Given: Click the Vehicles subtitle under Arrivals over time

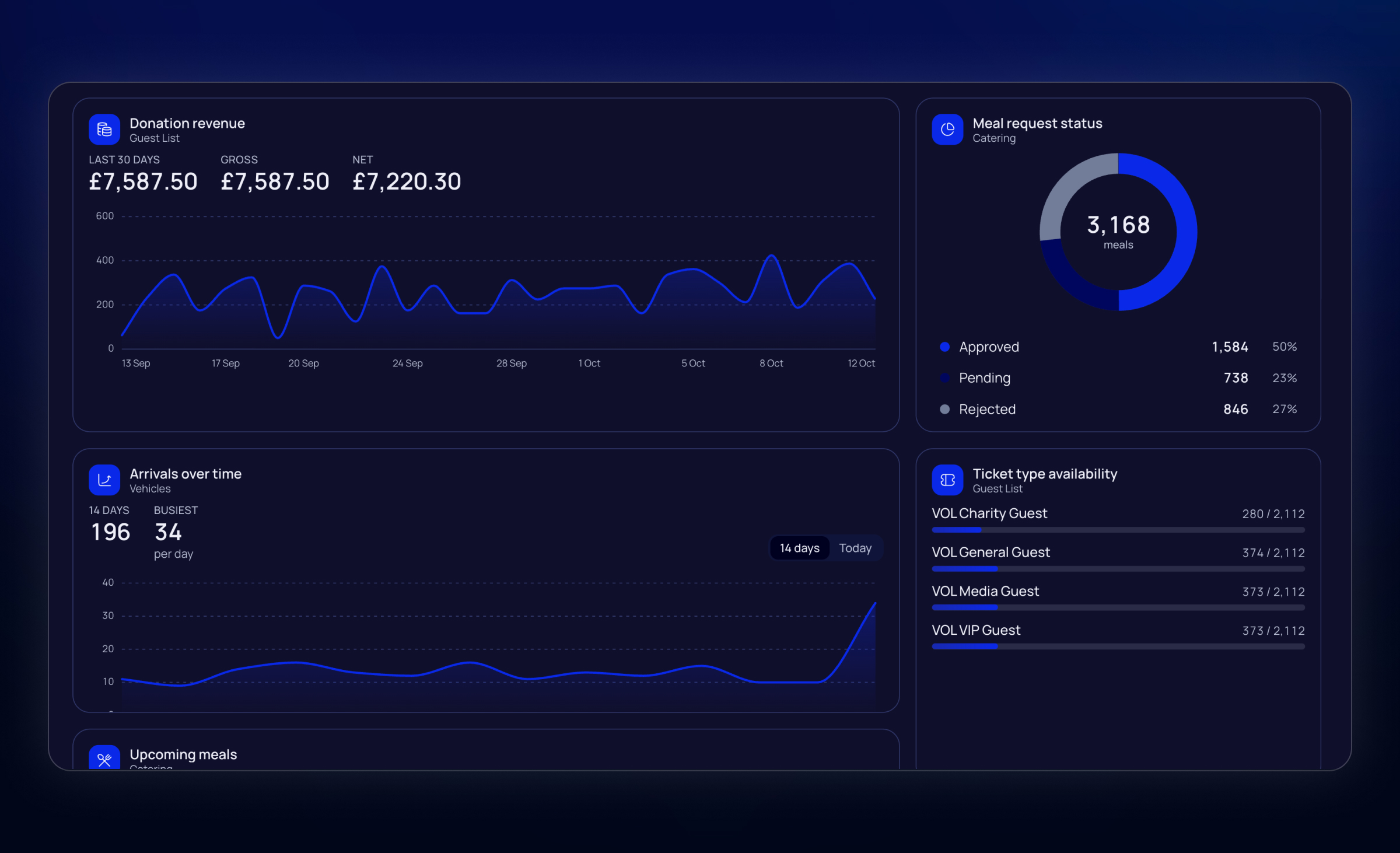Looking at the screenshot, I should pos(150,489).
